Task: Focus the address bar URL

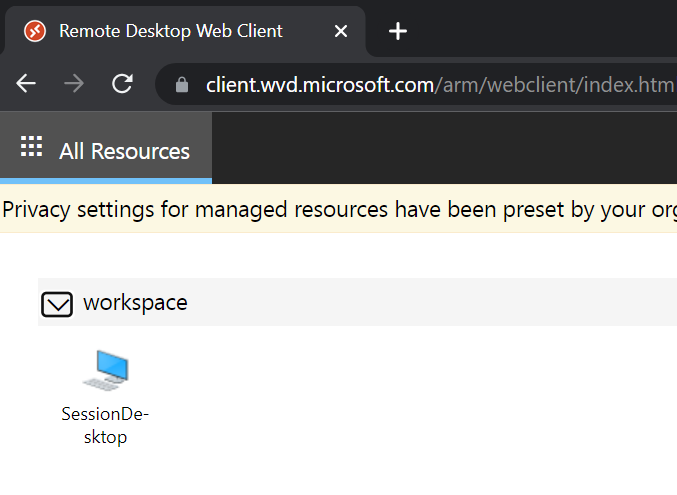Action: tap(440, 85)
